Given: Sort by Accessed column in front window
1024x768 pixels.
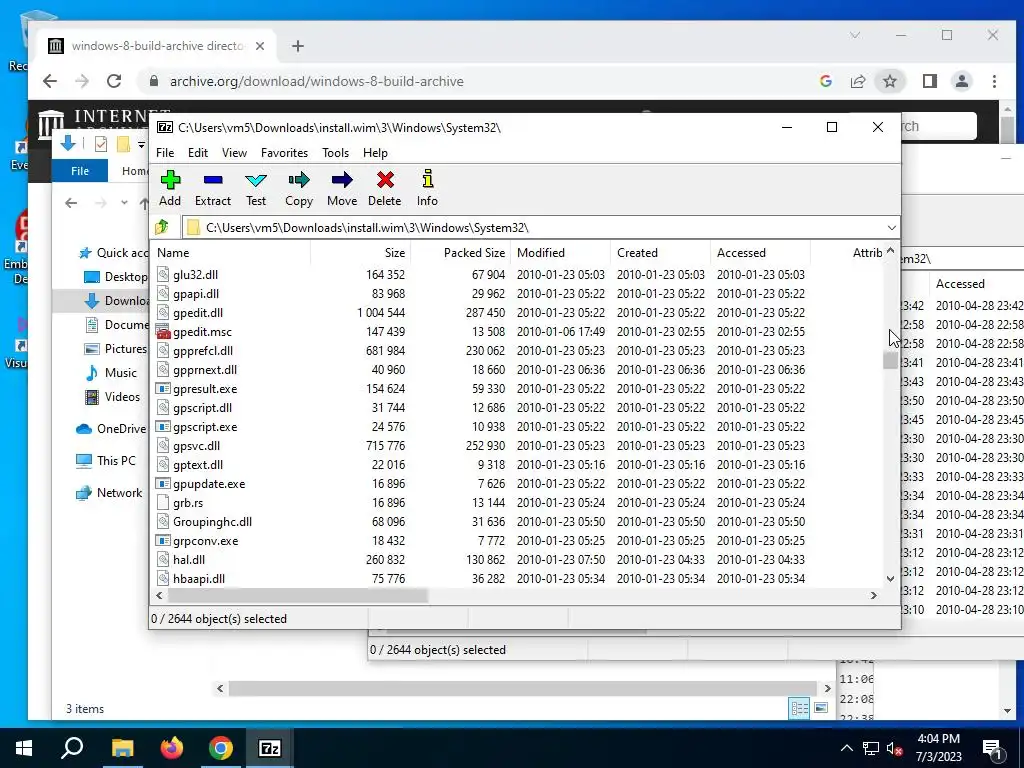Looking at the screenshot, I should (x=760, y=253).
